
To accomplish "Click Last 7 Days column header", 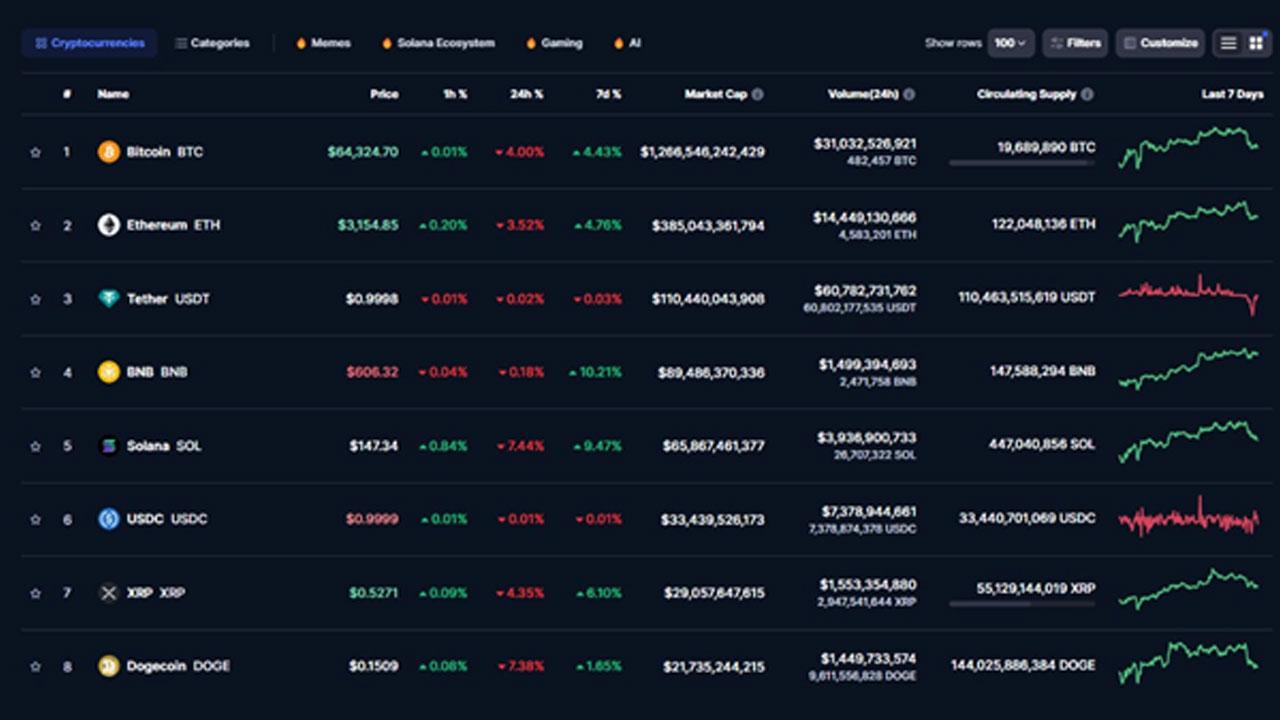I will [x=1232, y=94].
